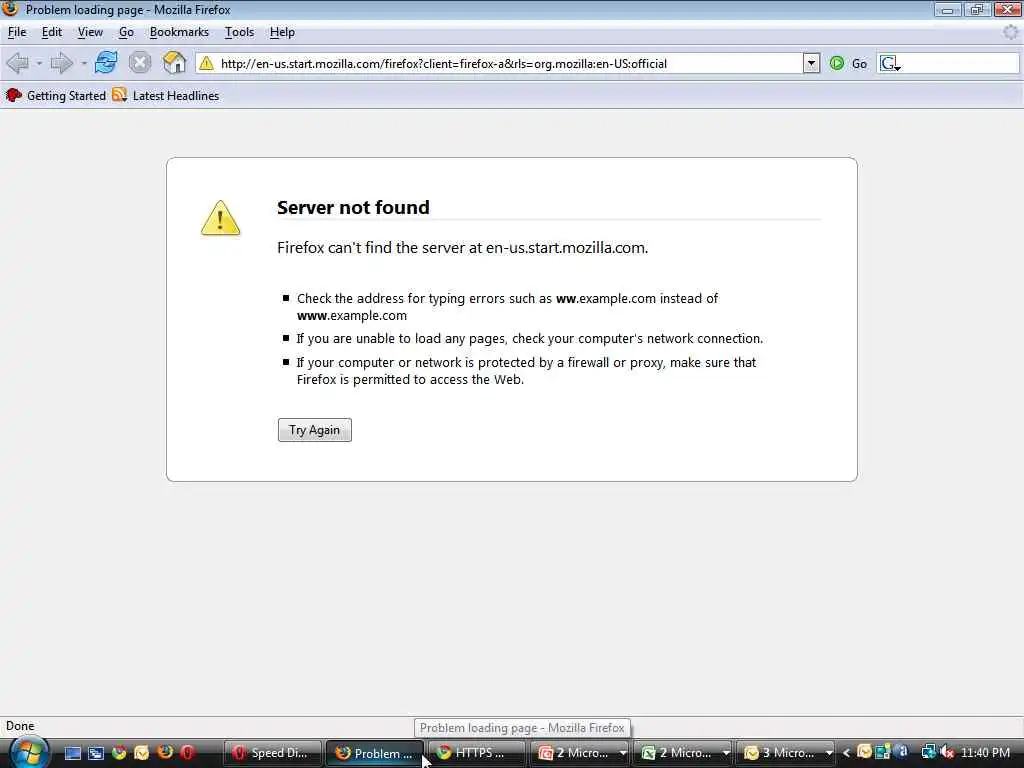Click the muted volume tray icon

pyautogui.click(x=948, y=752)
